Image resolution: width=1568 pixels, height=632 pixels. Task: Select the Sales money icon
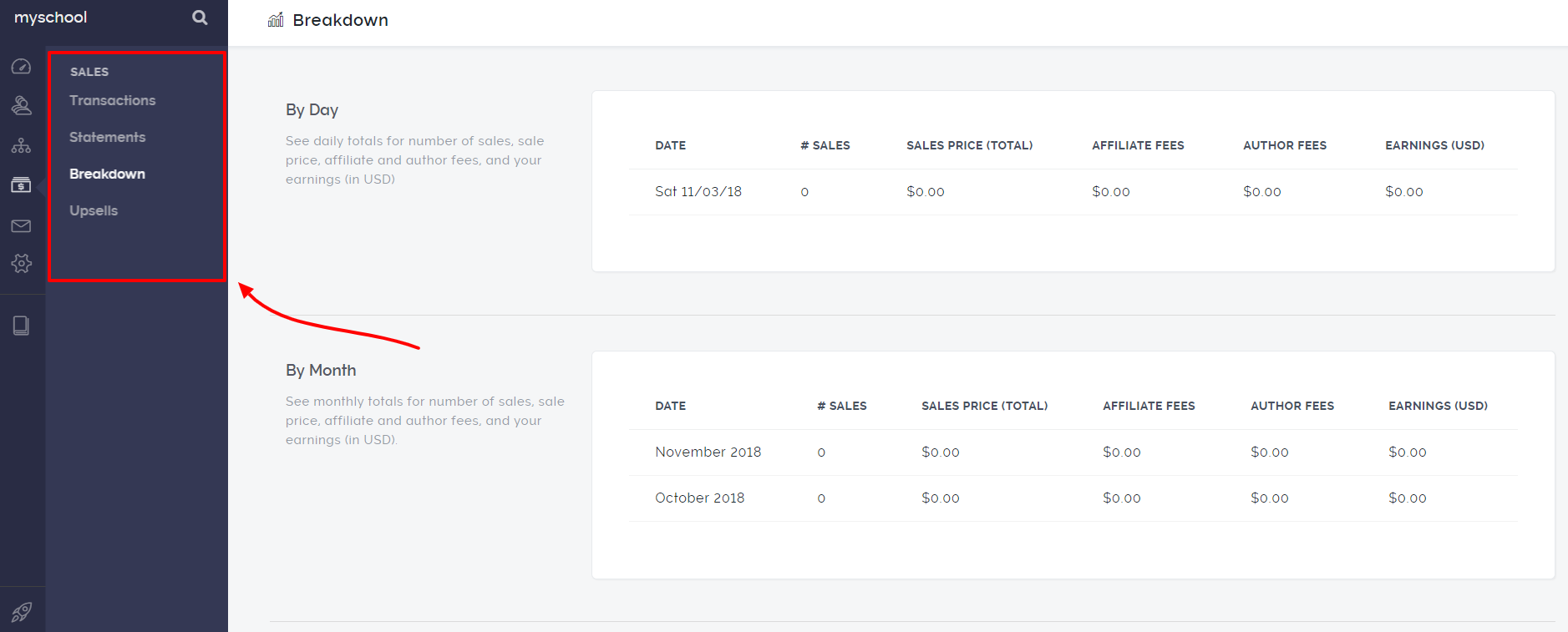(x=22, y=185)
